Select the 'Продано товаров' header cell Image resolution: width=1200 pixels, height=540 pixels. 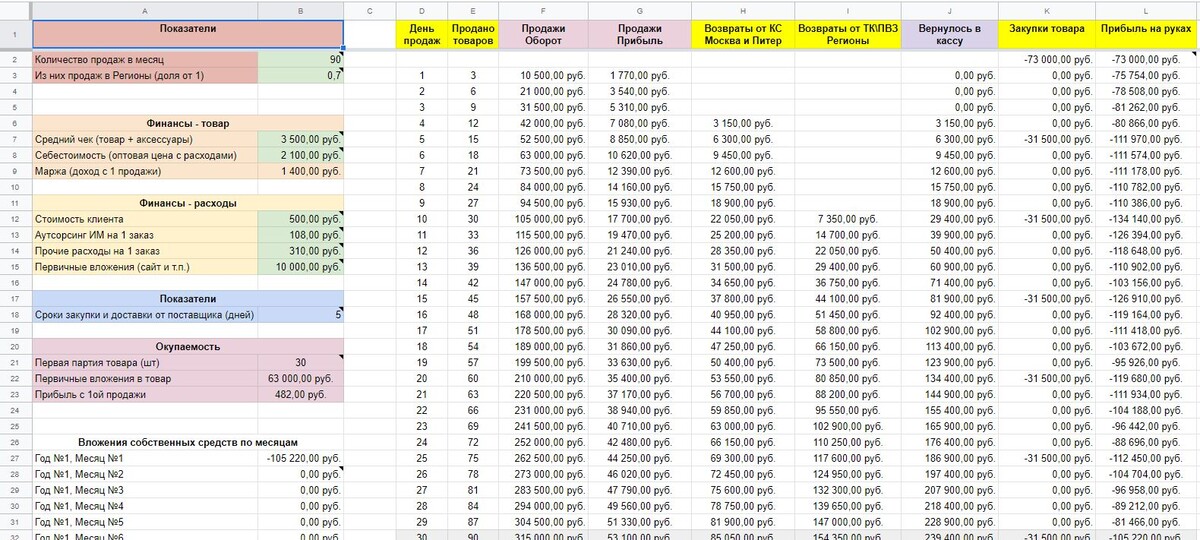(x=471, y=35)
